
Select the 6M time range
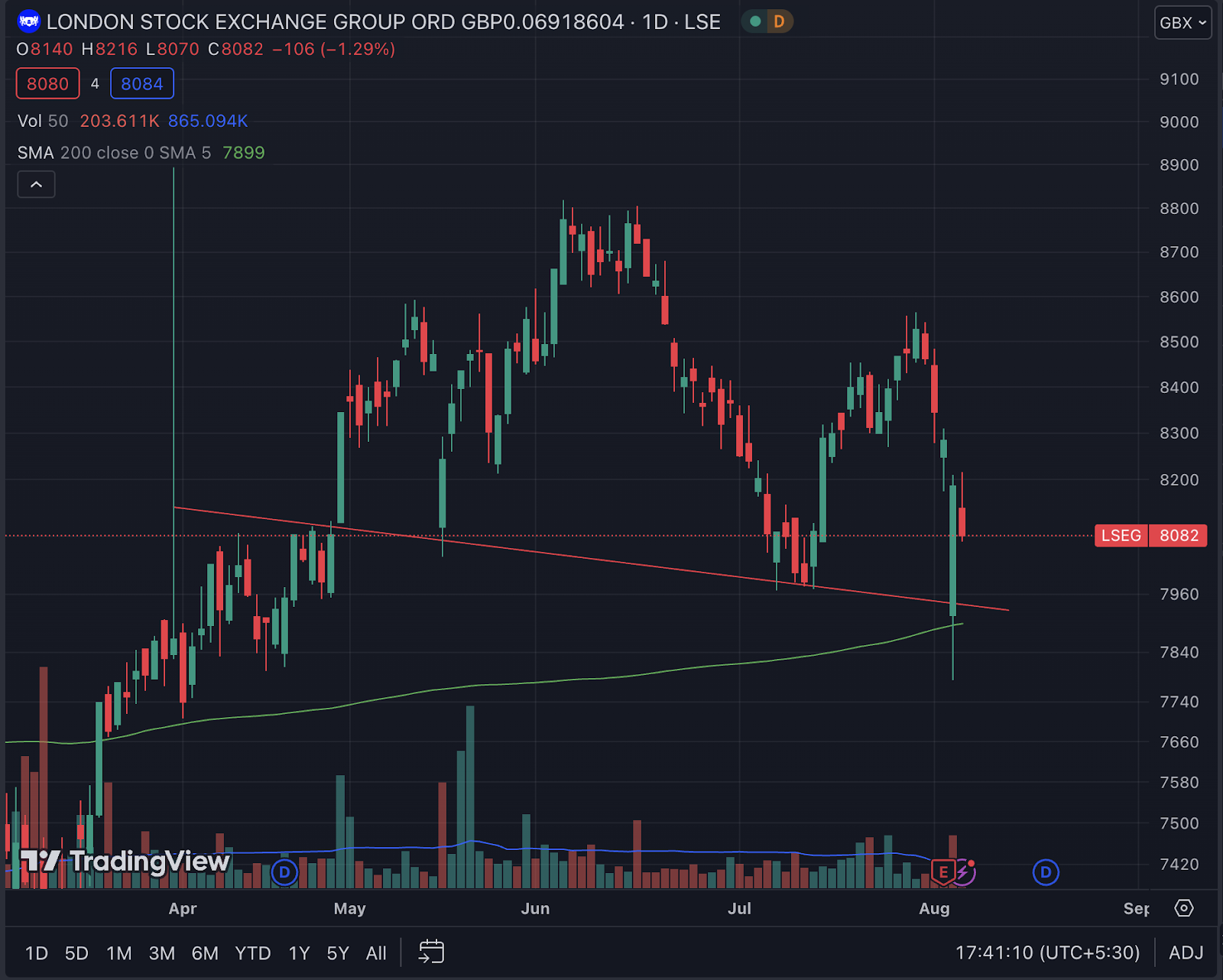[205, 953]
